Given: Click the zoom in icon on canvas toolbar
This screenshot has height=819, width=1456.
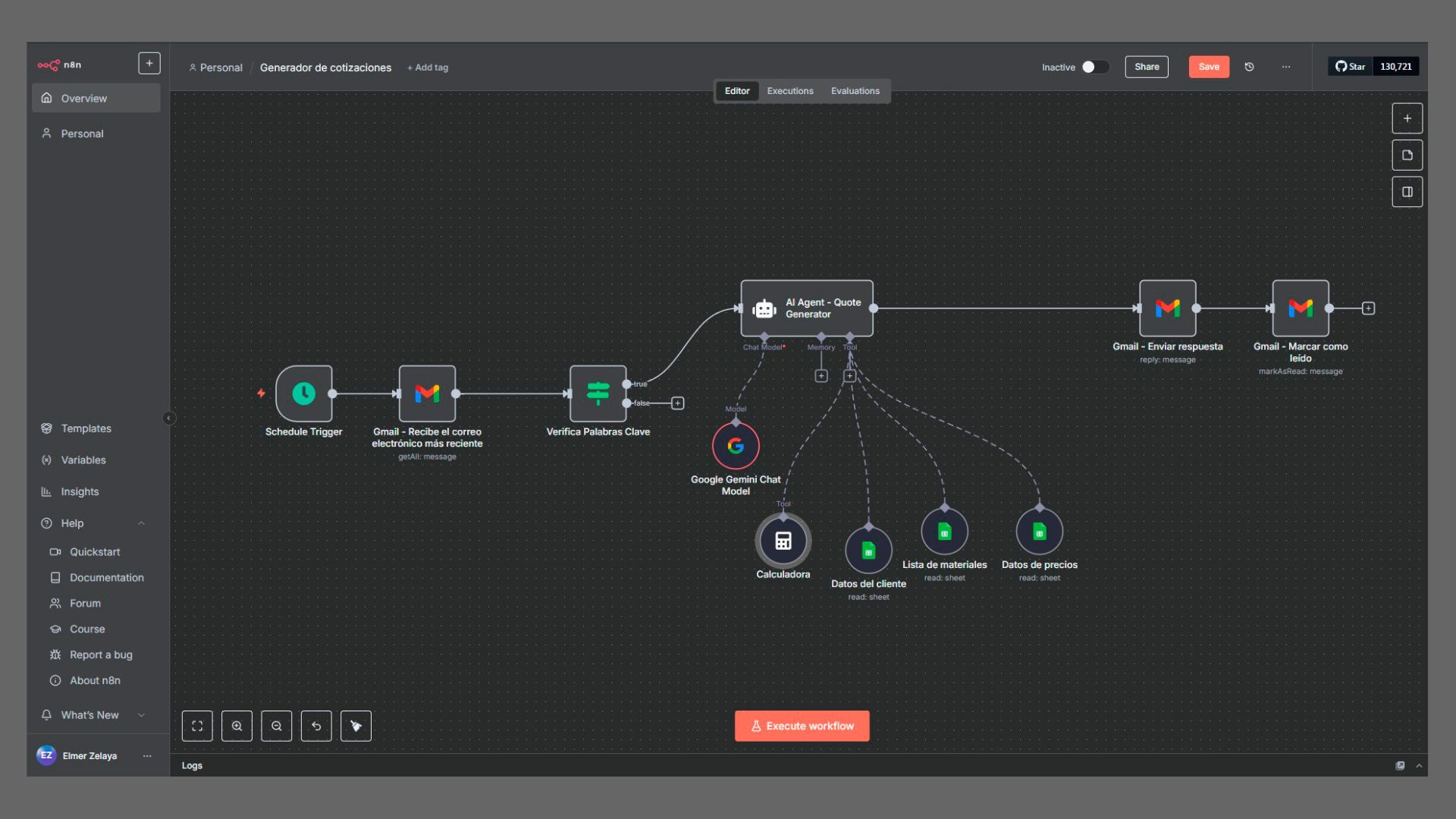Looking at the screenshot, I should pos(237,726).
